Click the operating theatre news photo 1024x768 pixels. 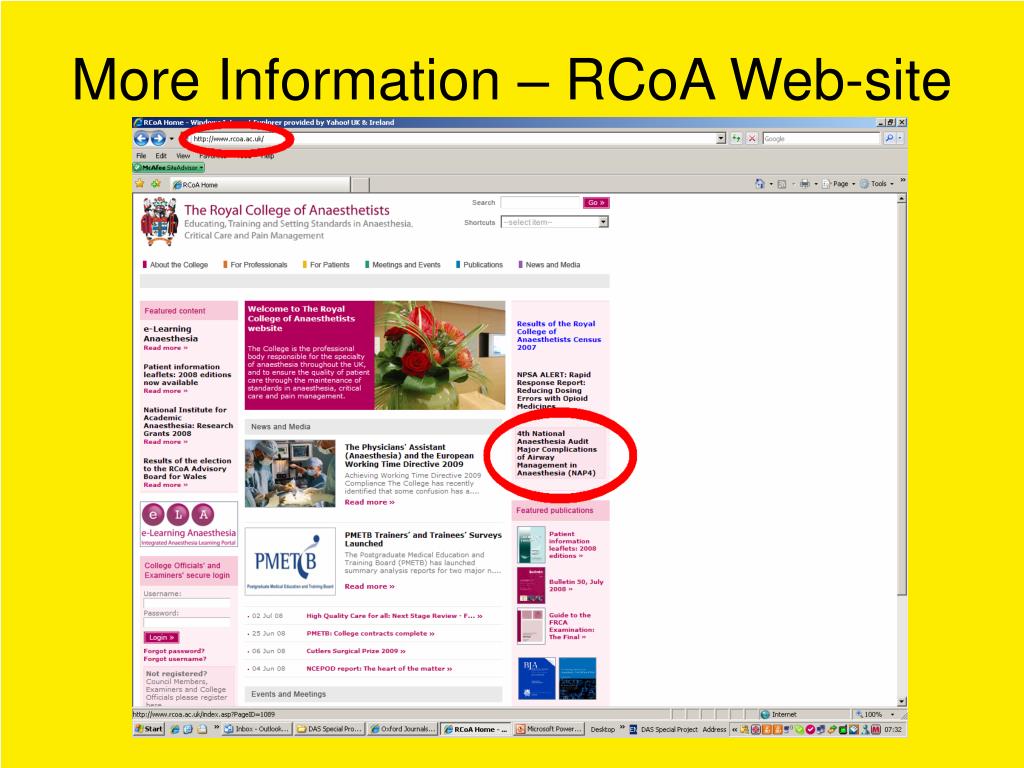(x=290, y=473)
